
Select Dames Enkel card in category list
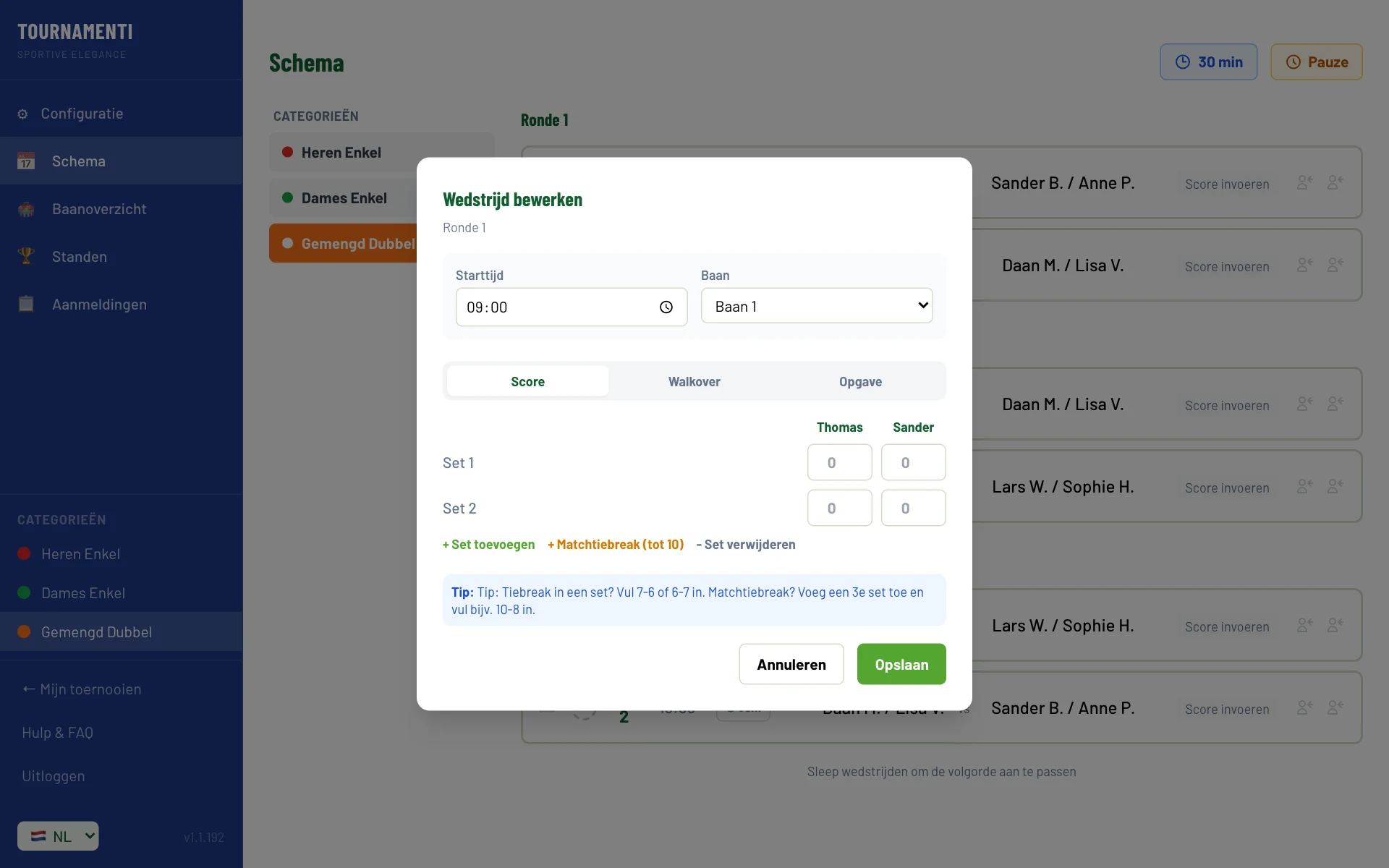click(343, 198)
